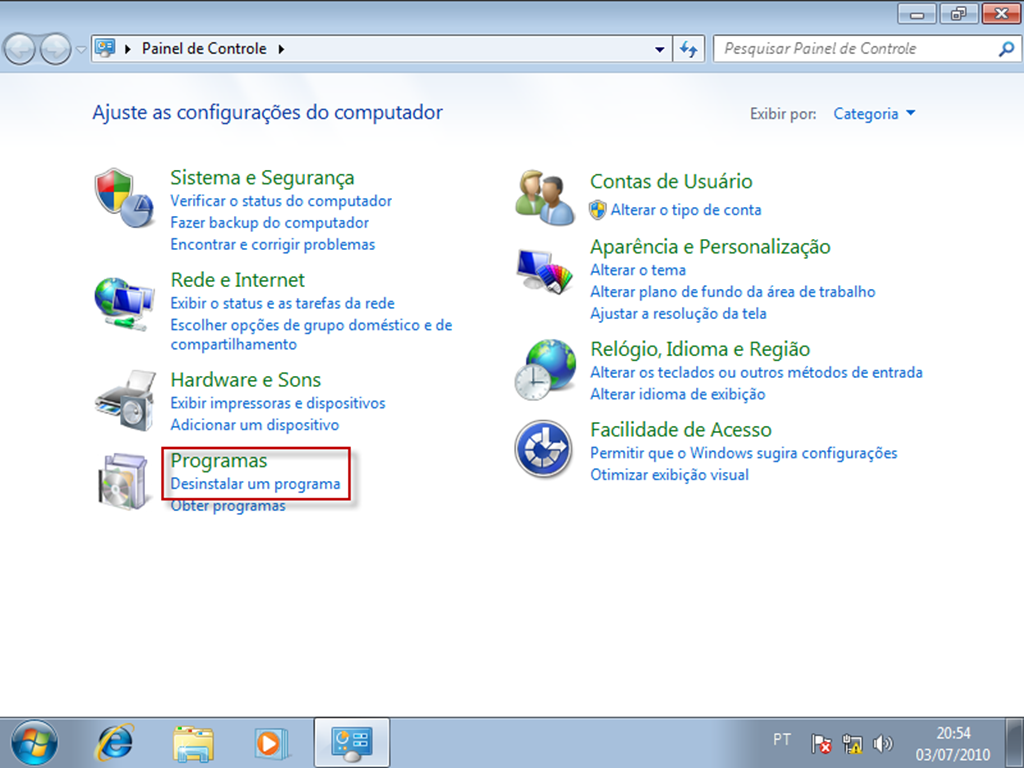The height and width of the screenshot is (768, 1024).
Task: Expand arrow after Painel de Controle breadcrumb
Action: point(281,49)
